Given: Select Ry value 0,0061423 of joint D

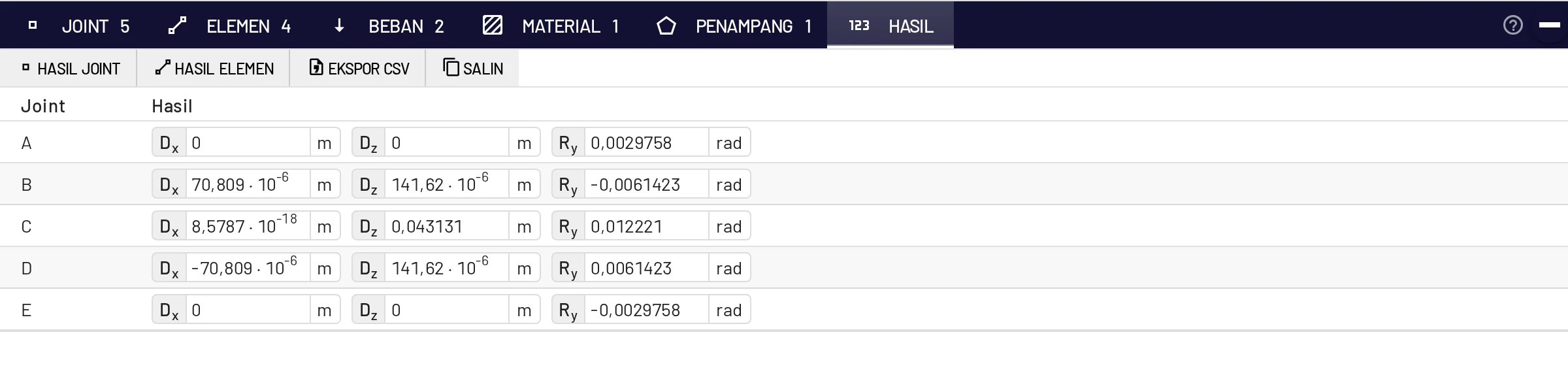Looking at the screenshot, I should 647,268.
